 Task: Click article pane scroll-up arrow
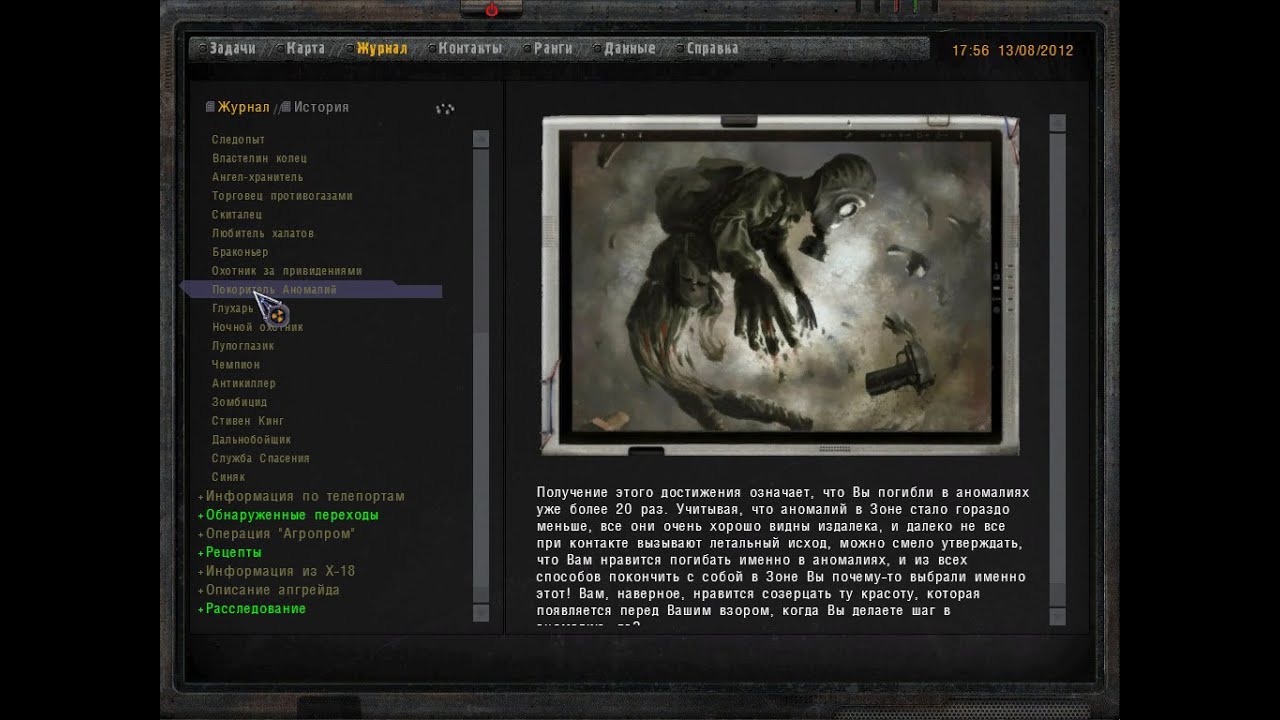(x=1057, y=122)
